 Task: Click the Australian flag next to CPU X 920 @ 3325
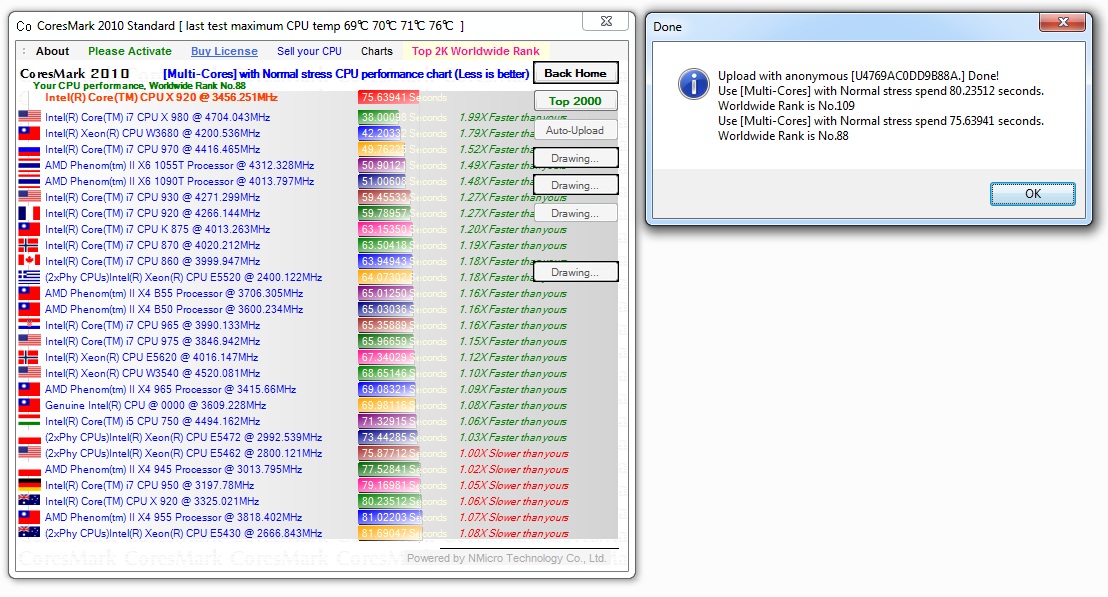pos(29,501)
